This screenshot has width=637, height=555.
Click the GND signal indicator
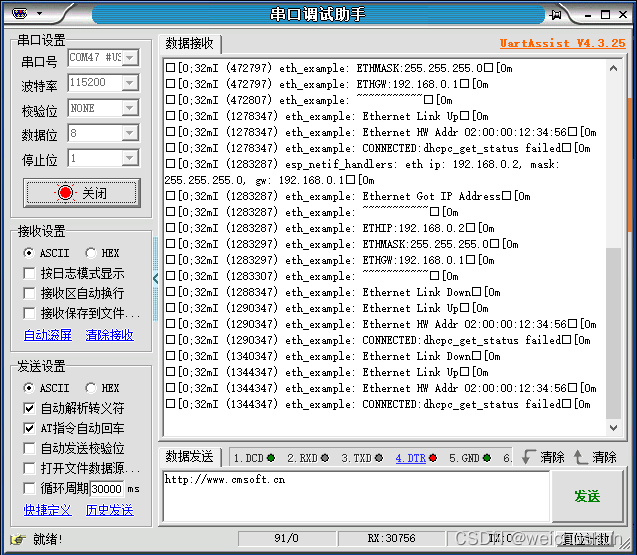click(x=470, y=458)
